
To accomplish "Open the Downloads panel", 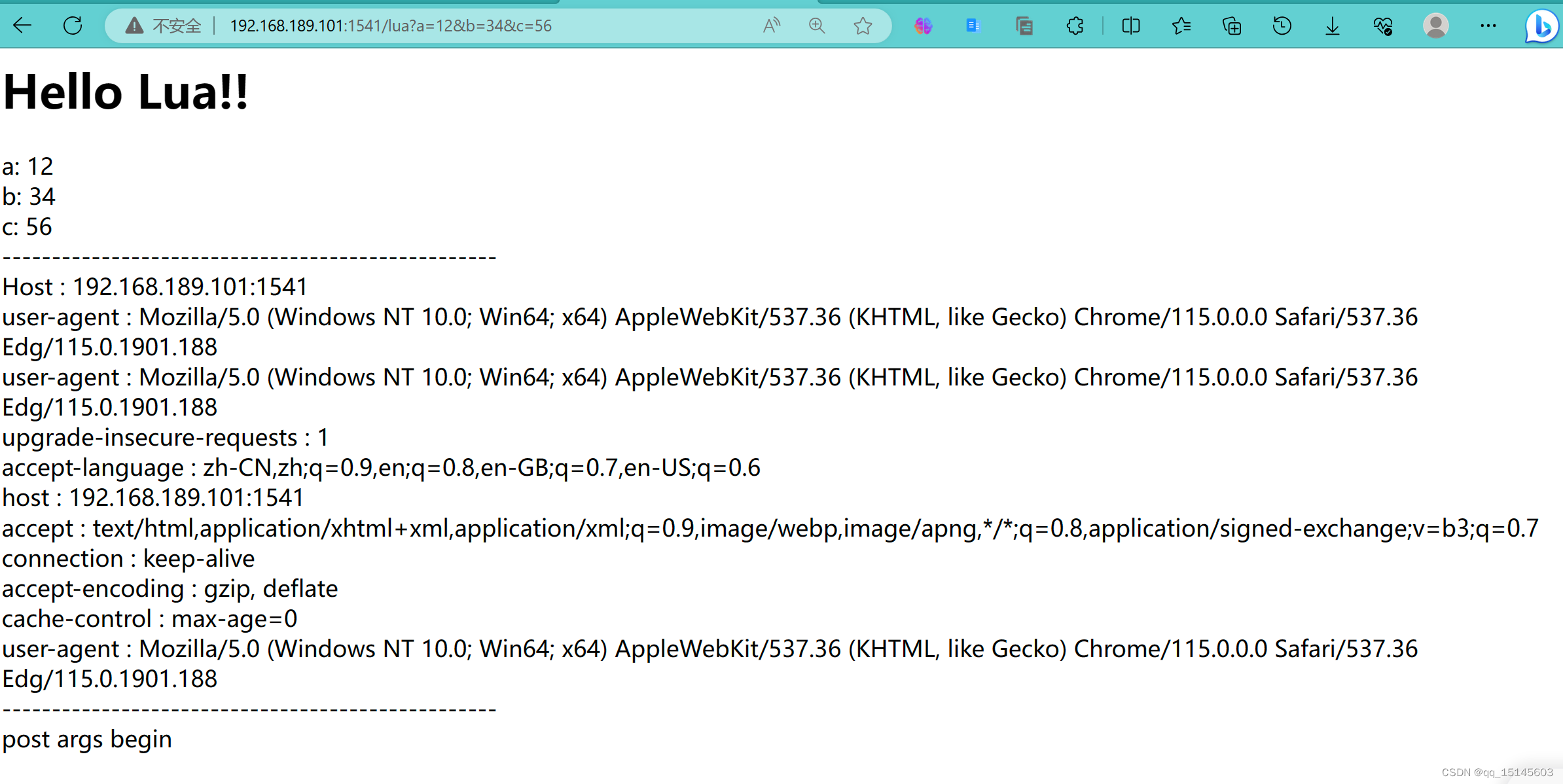I will point(1332,26).
